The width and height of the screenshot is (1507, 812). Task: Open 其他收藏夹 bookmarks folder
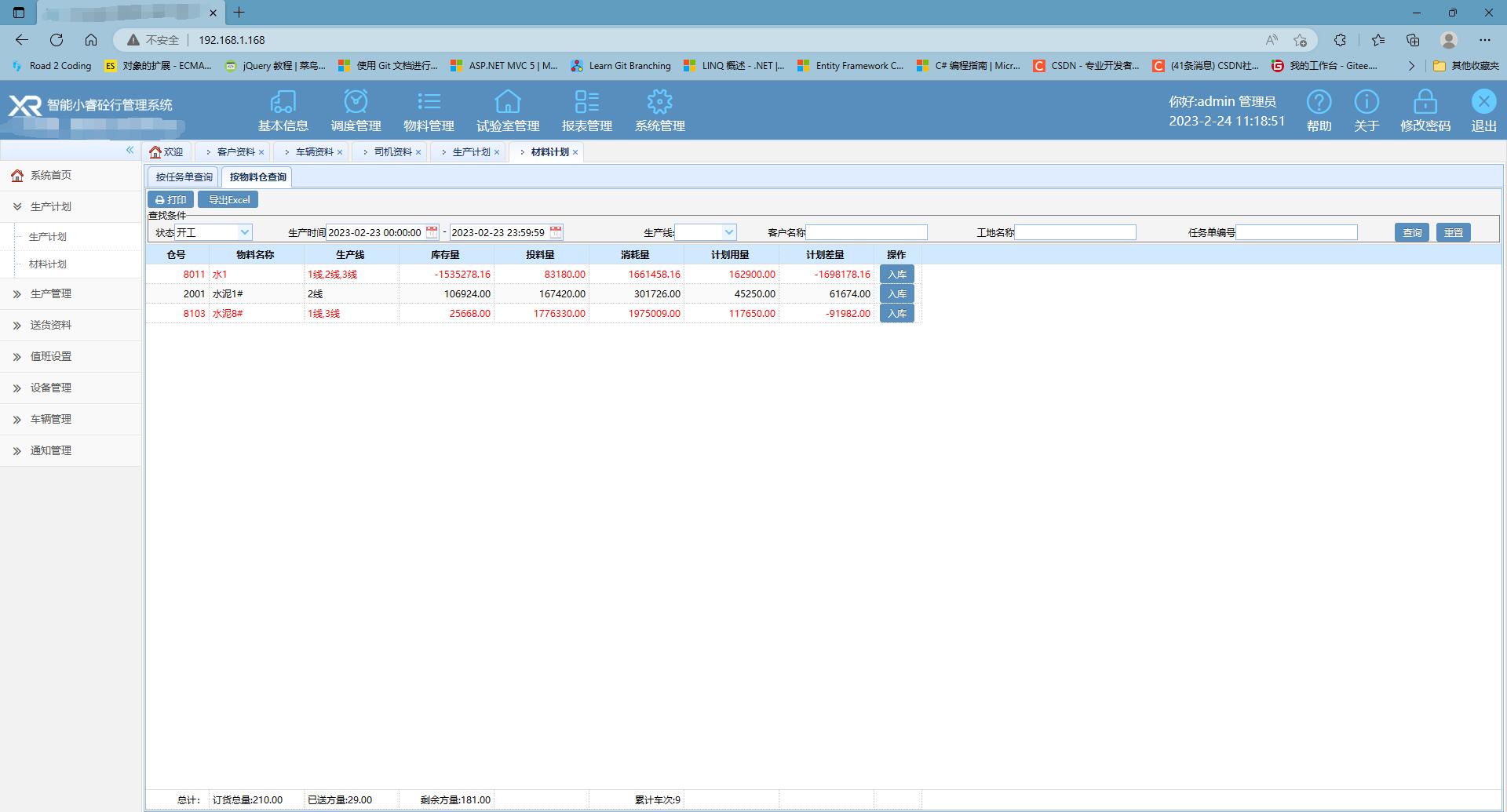[x=1466, y=66]
